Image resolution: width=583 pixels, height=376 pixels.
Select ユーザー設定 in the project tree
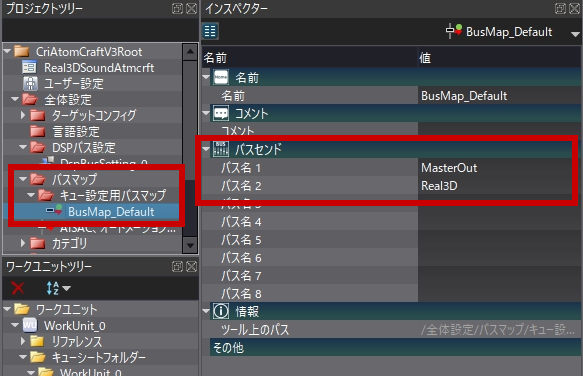74,84
